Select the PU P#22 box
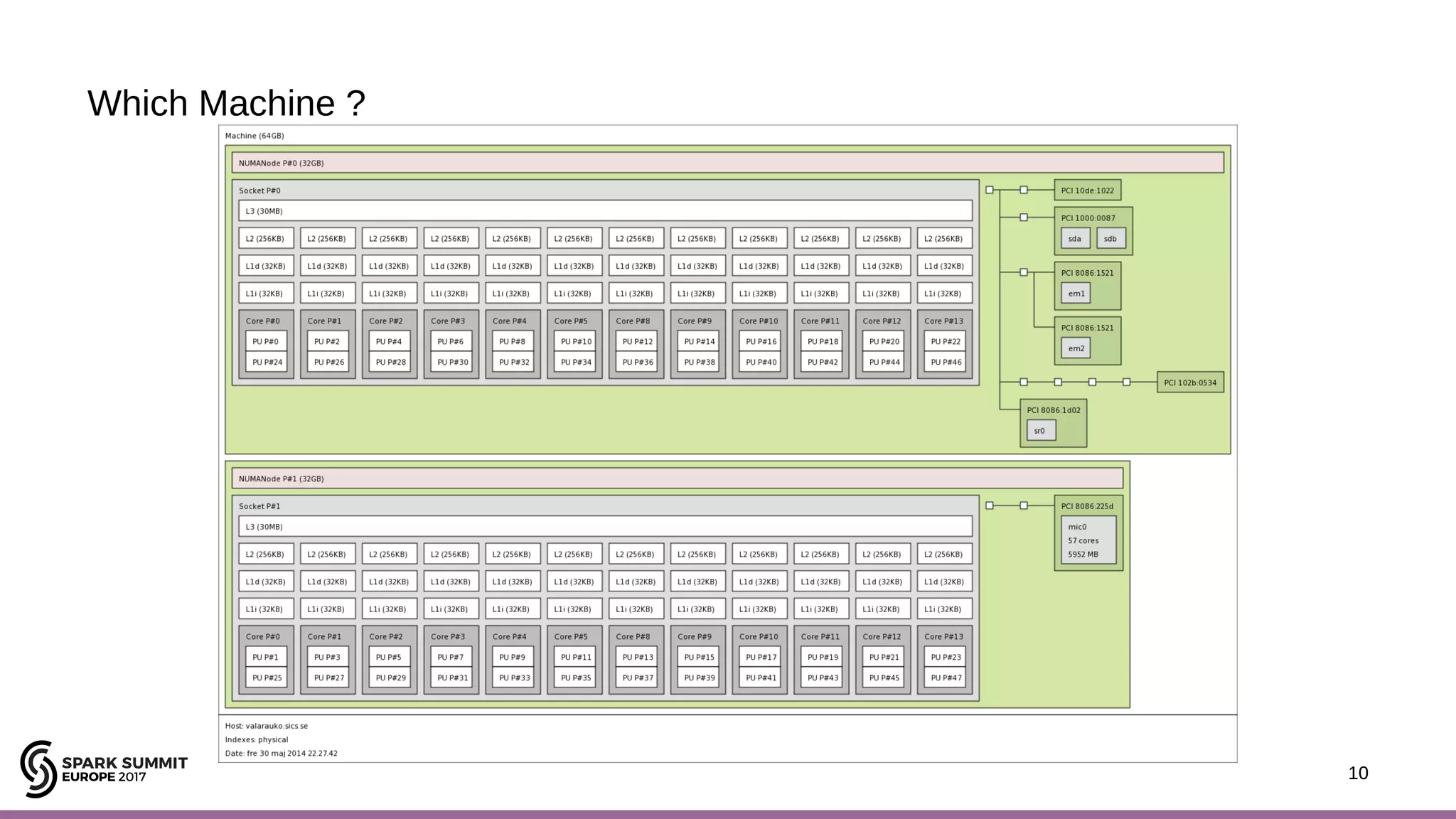1456x819 pixels. [x=946, y=342]
